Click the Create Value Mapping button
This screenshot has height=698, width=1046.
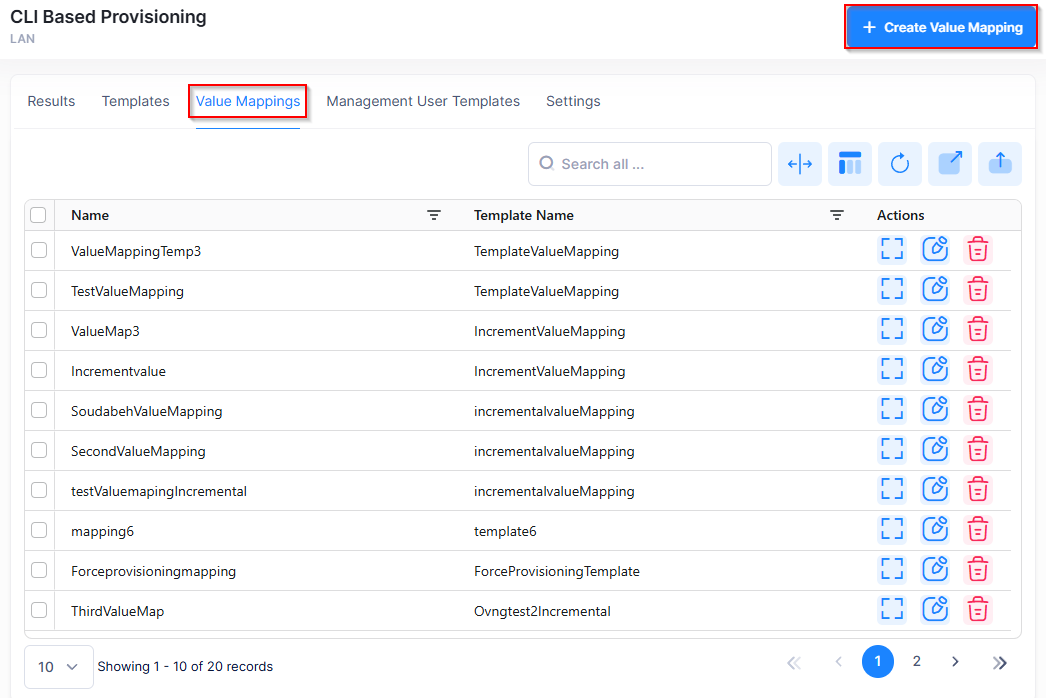coord(940,28)
